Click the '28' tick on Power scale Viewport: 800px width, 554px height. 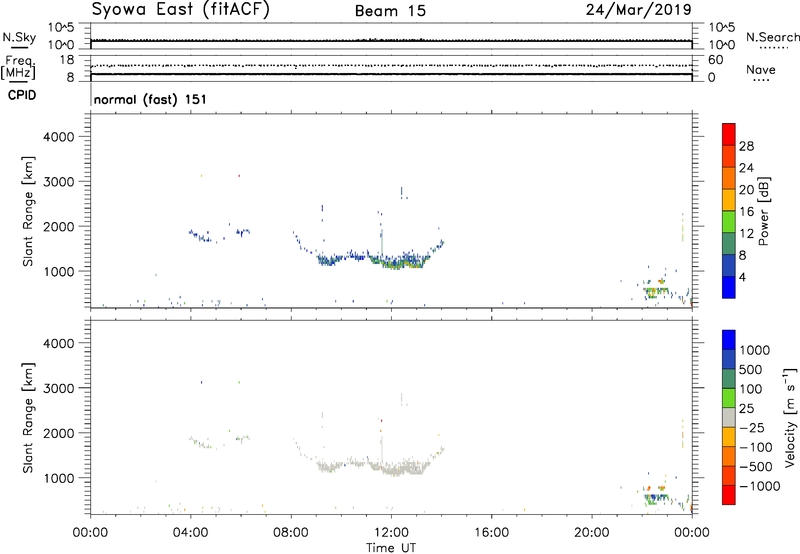(x=746, y=146)
